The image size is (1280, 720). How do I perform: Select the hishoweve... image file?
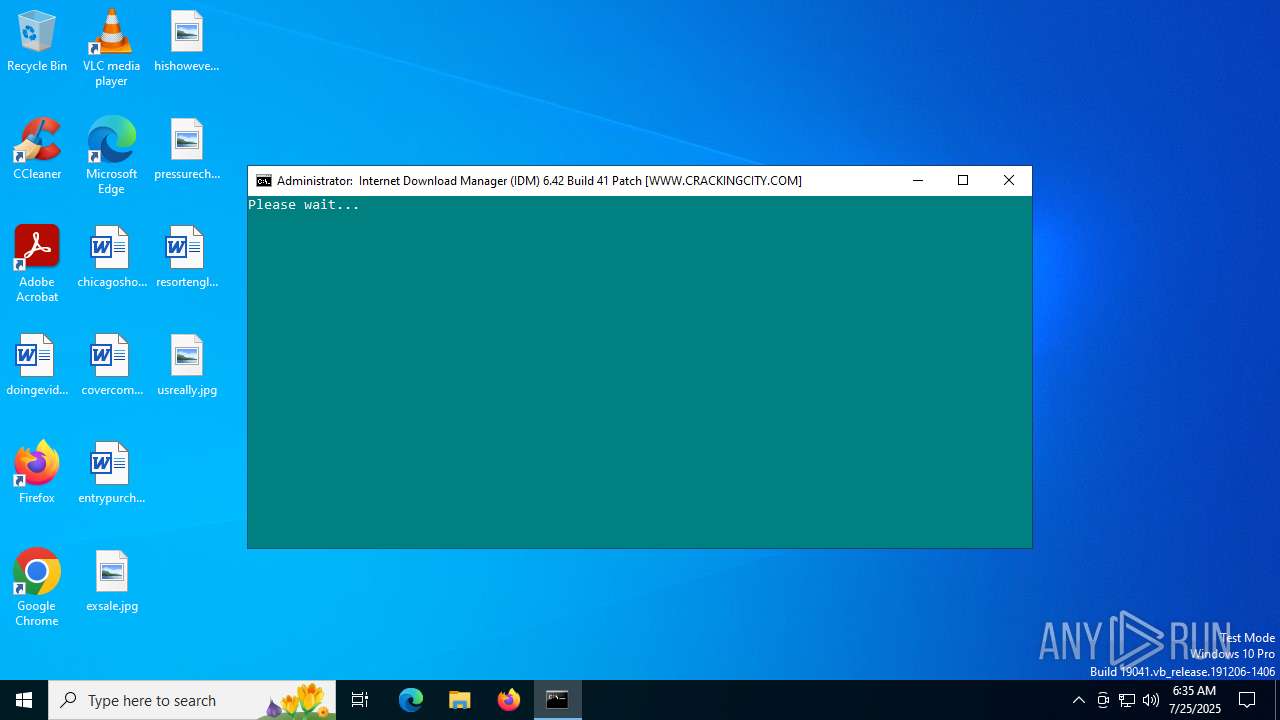pos(187,42)
